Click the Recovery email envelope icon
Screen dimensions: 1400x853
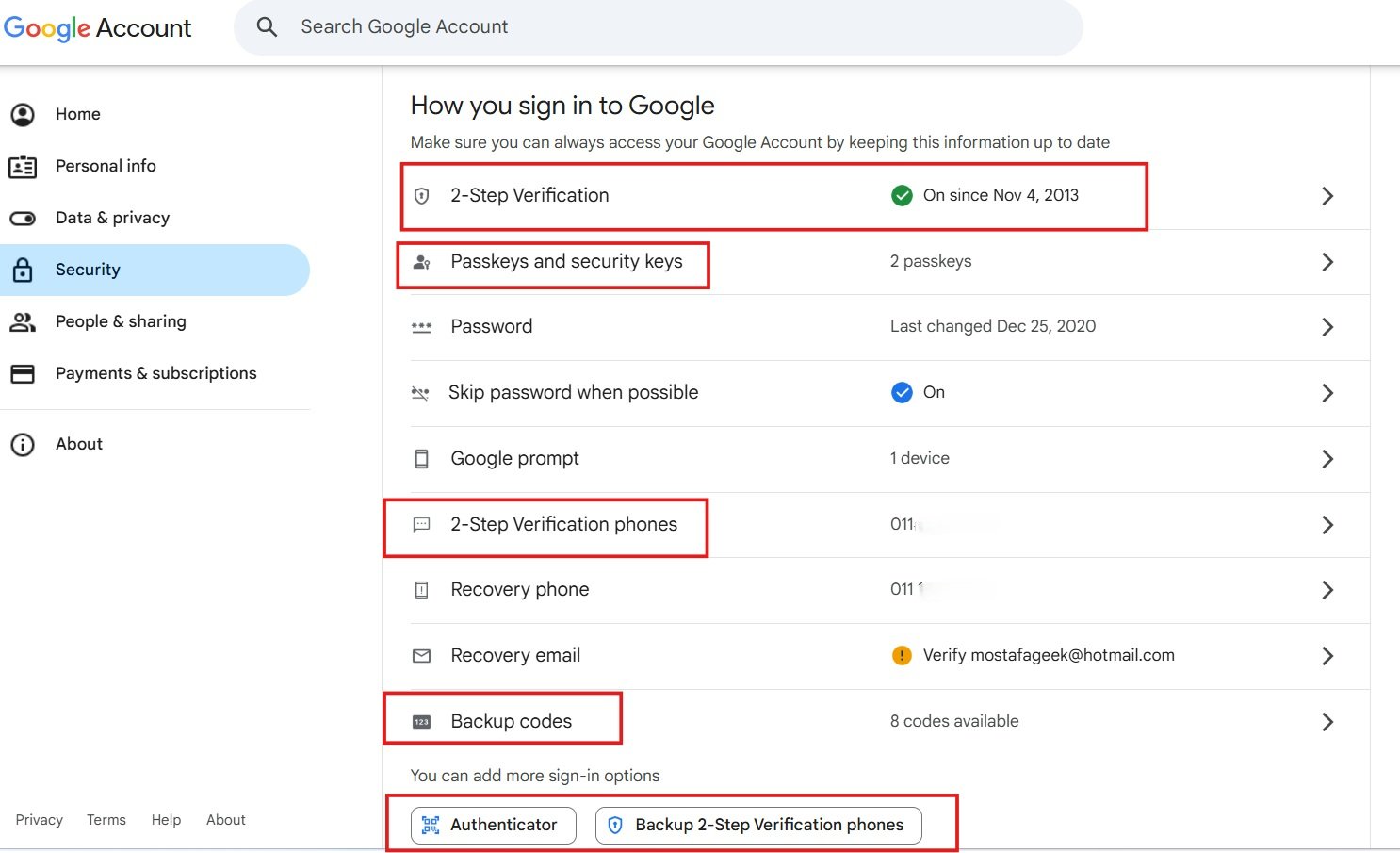pos(422,656)
